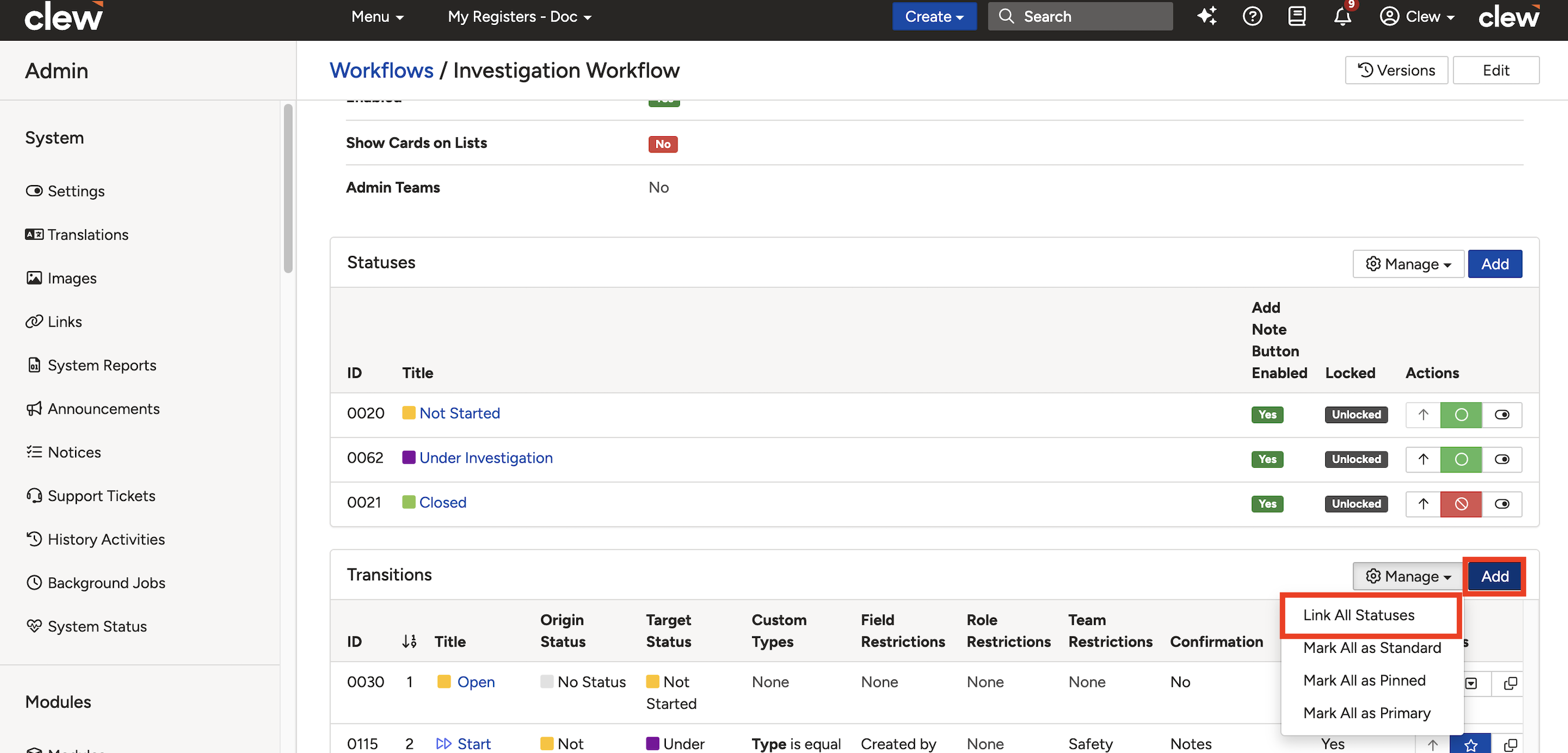This screenshot has height=753, width=1568.
Task: Expand the Menu dropdown in top bar
Action: [x=377, y=17]
